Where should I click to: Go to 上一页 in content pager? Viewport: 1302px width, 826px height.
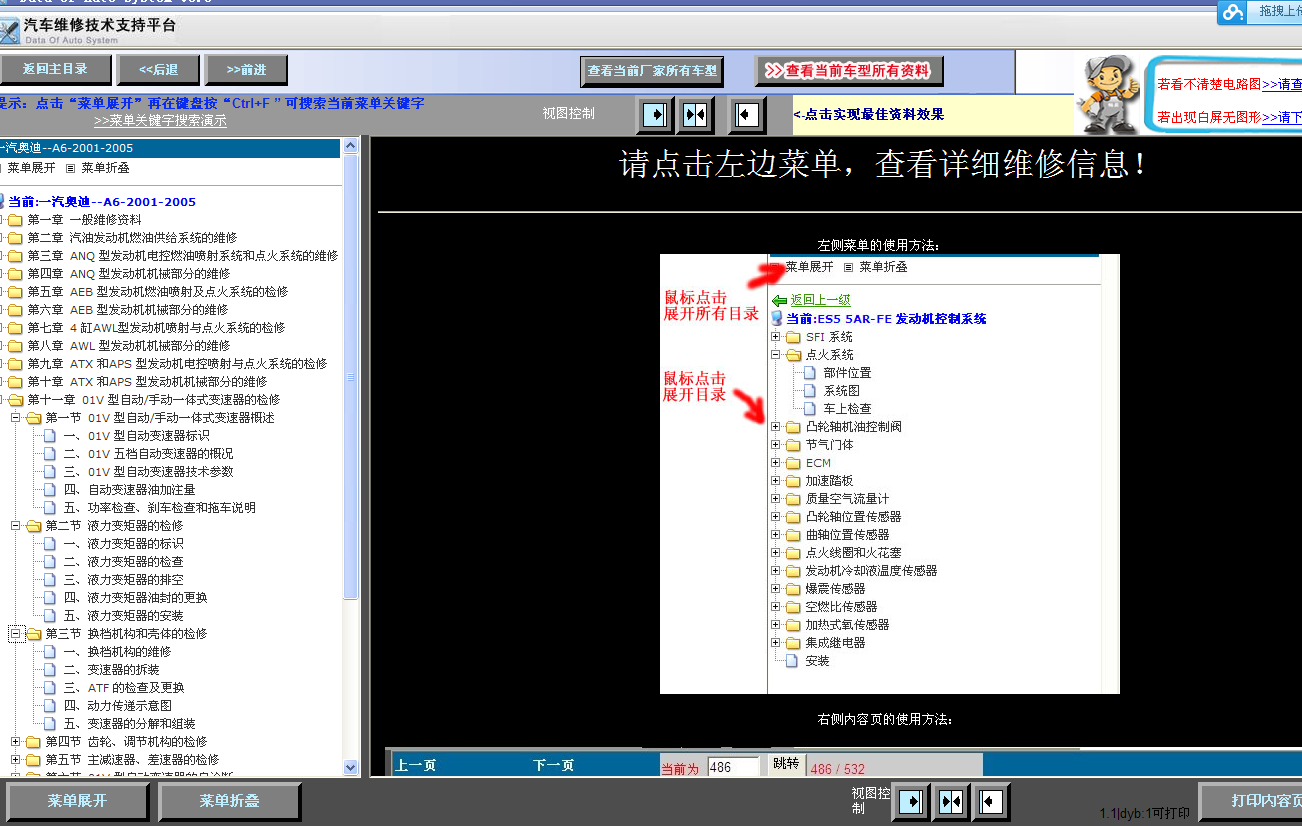pos(415,766)
